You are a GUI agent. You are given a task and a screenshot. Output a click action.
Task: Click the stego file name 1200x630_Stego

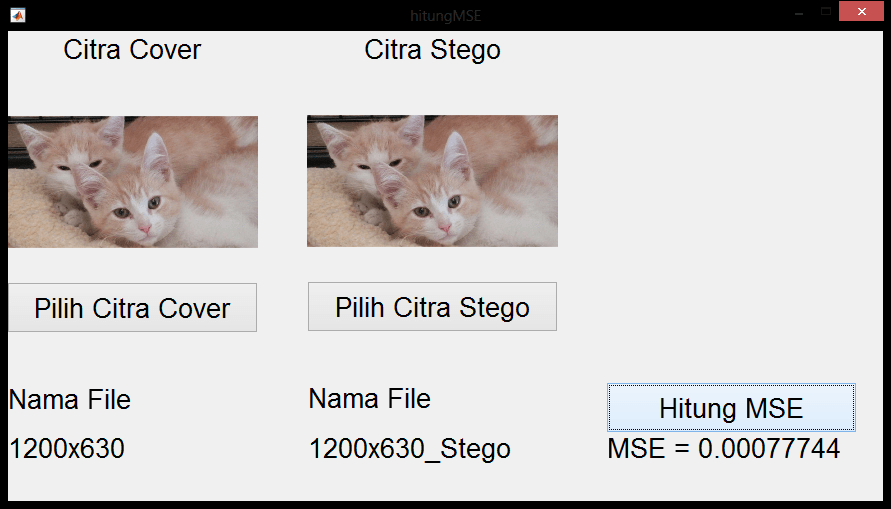[410, 449]
